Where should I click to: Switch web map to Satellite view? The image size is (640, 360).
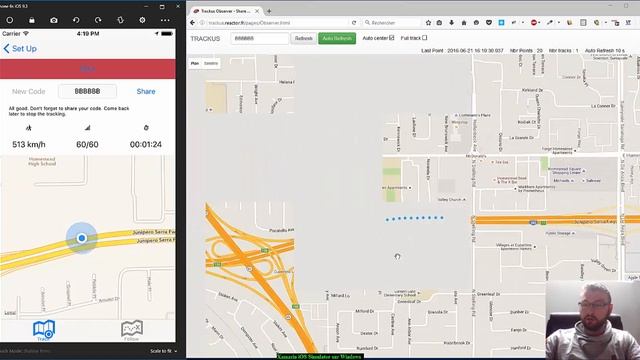(x=211, y=63)
